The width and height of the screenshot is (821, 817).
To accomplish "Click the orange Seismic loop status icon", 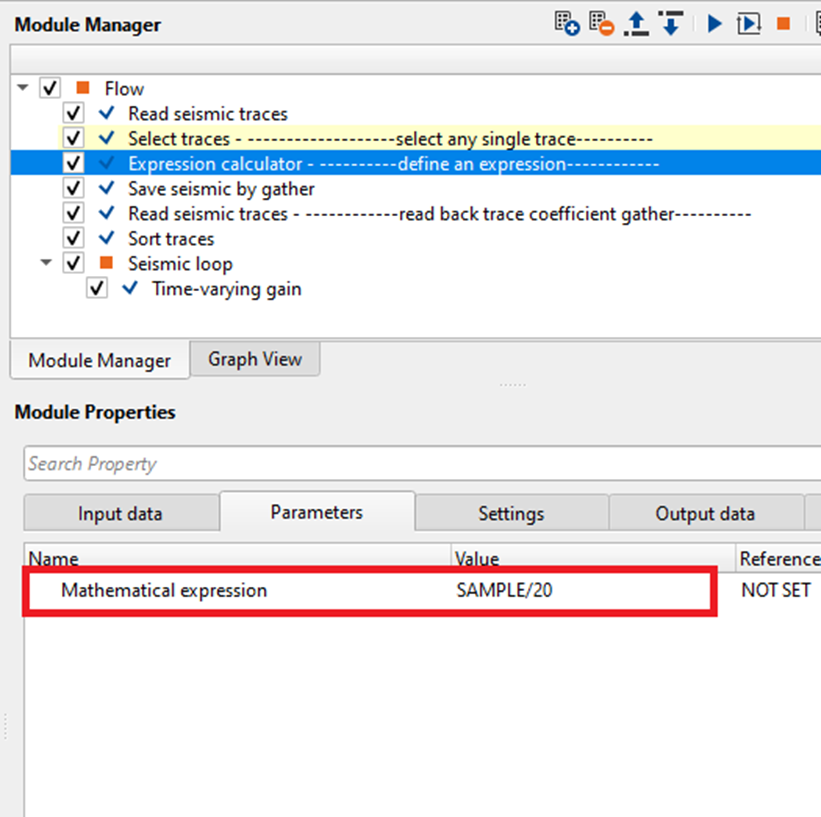I will (107, 264).
